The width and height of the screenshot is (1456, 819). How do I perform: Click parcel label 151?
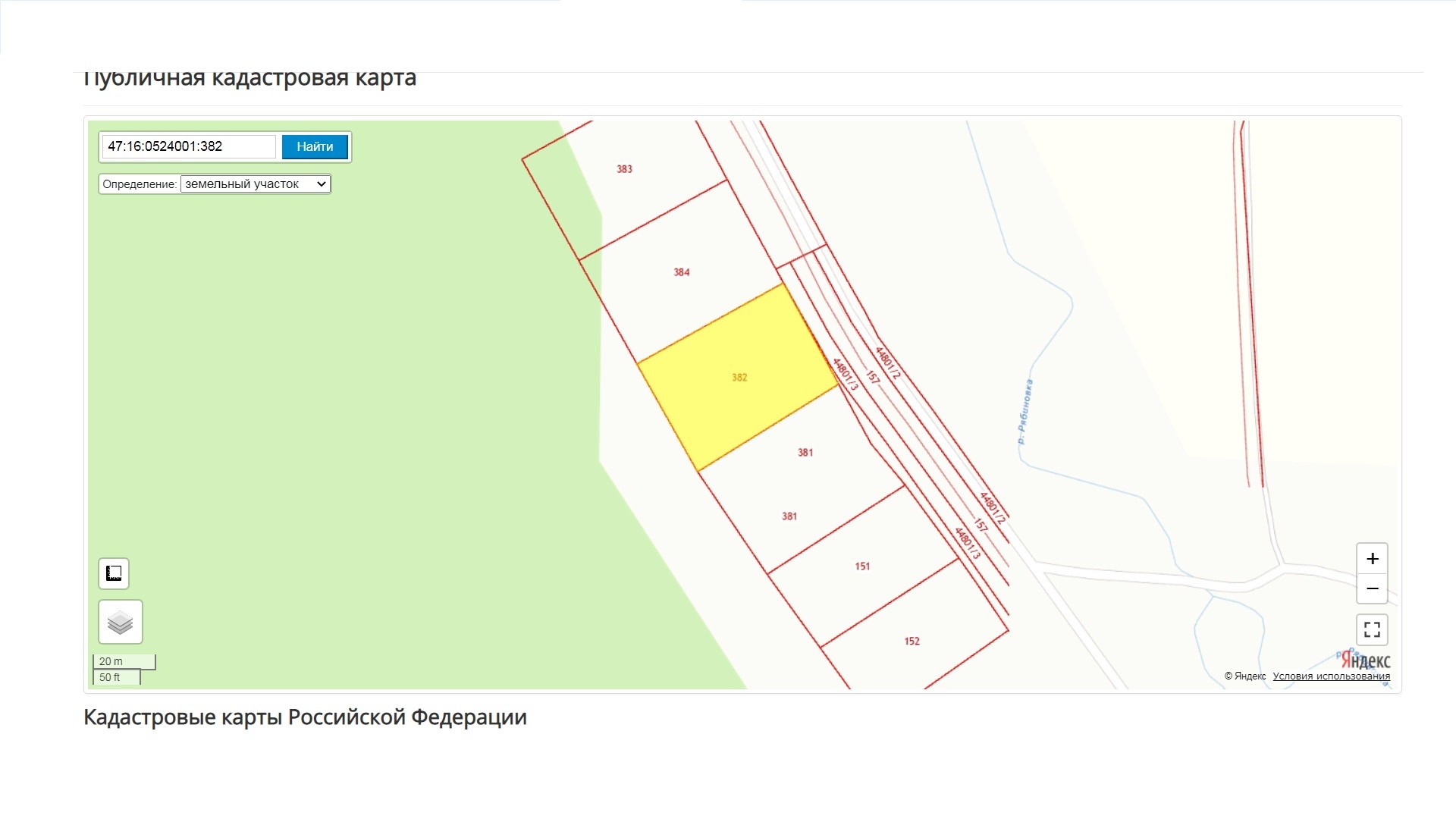coord(862,566)
